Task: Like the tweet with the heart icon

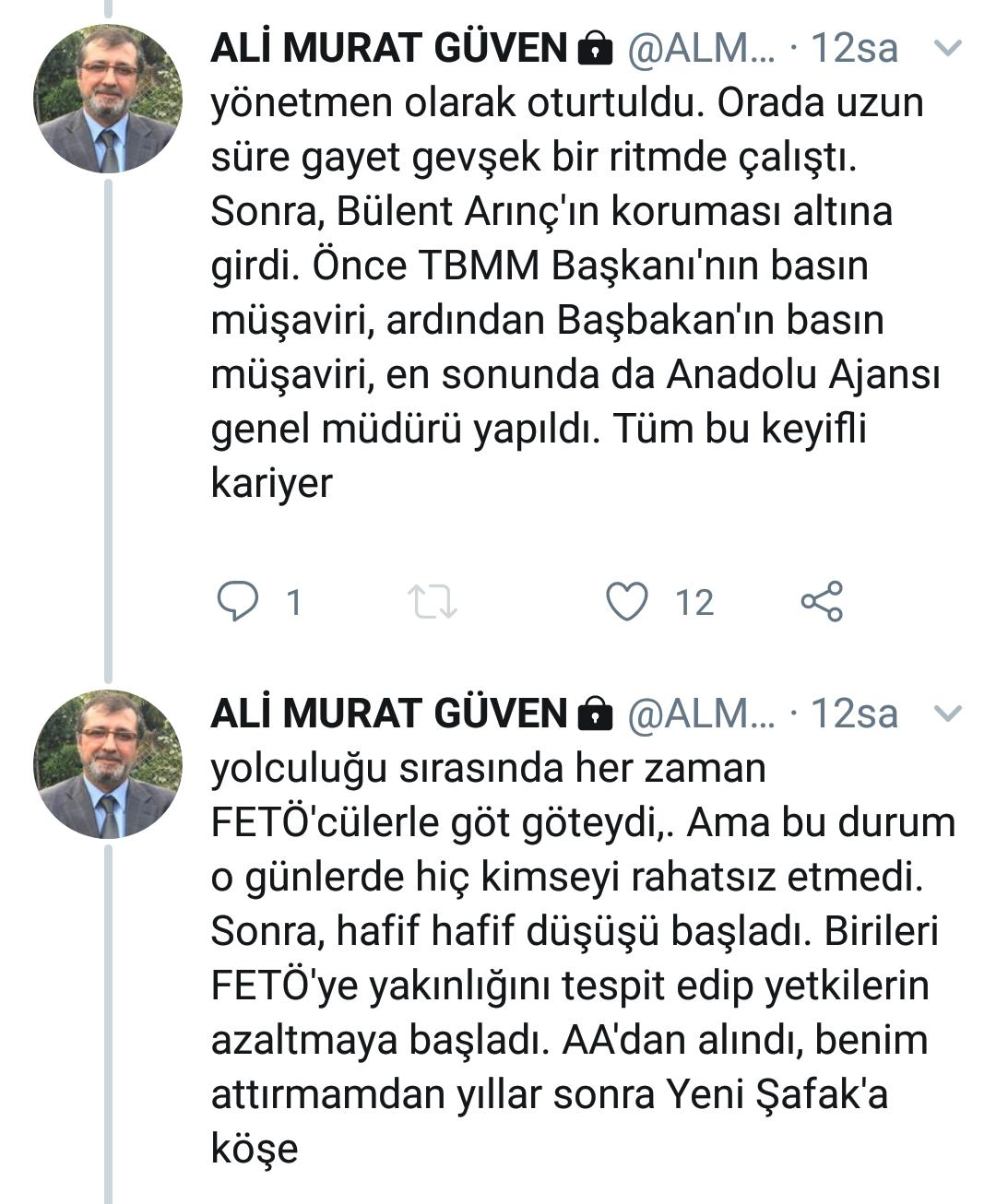Action: point(627,601)
